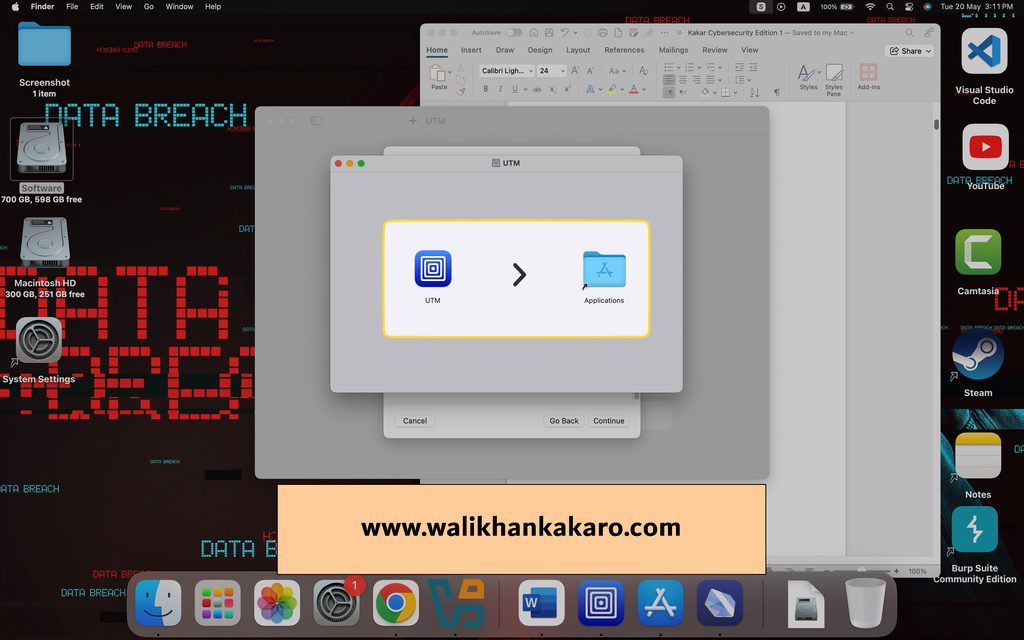Toggle Show paragraph marks in Word
The height and width of the screenshot is (640, 1024).
click(x=776, y=92)
